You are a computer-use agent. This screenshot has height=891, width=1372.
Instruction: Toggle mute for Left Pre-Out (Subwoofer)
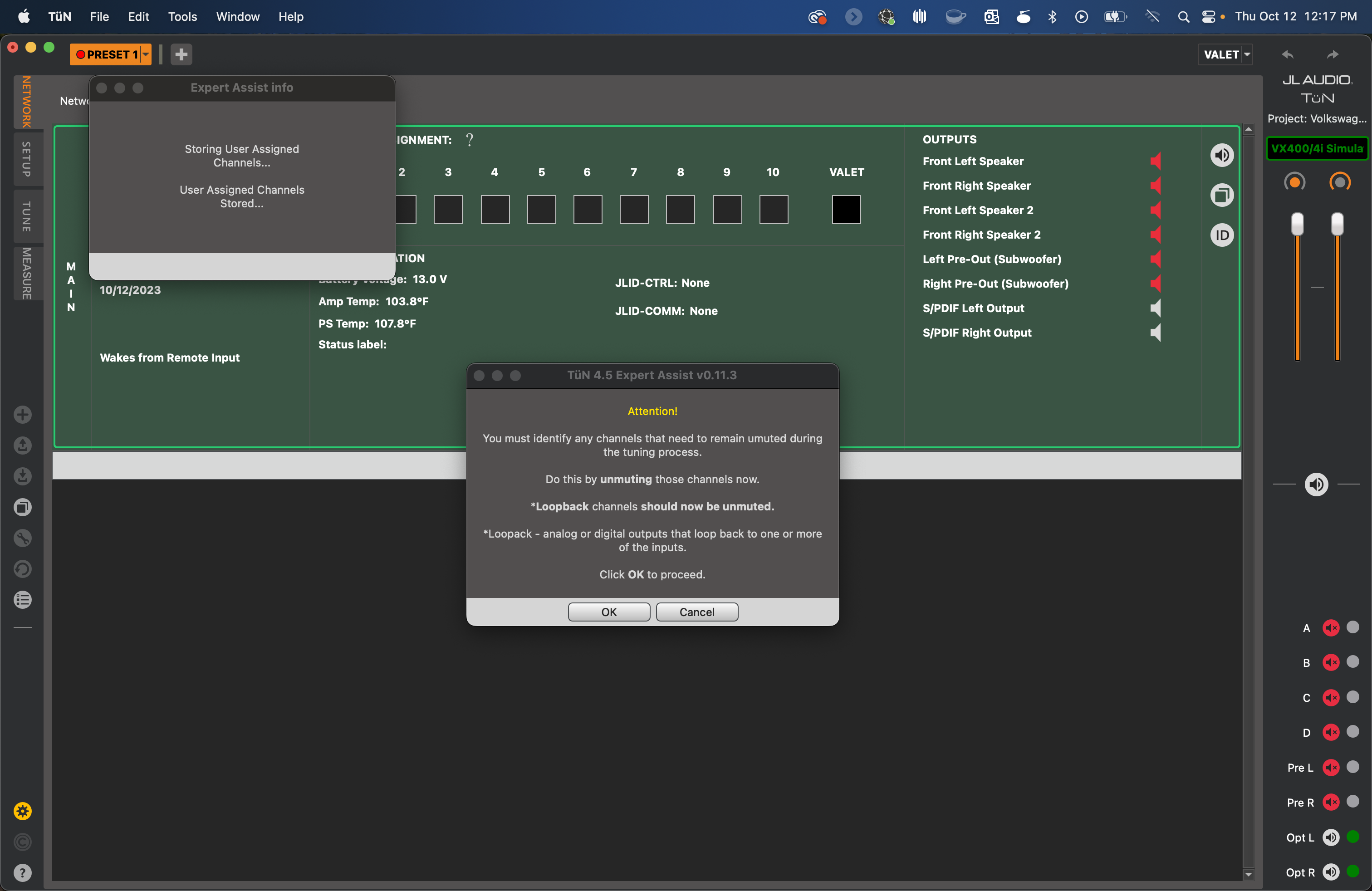pyautogui.click(x=1155, y=259)
